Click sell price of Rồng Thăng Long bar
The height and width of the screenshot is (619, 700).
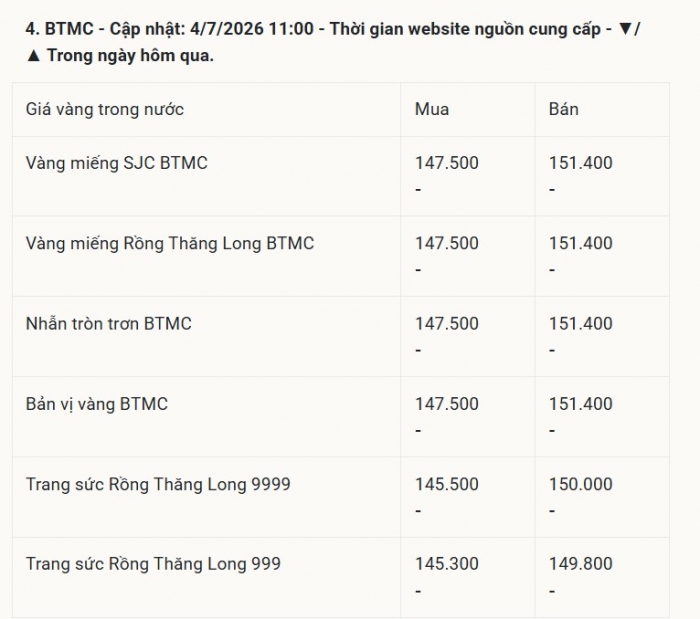tap(580, 243)
